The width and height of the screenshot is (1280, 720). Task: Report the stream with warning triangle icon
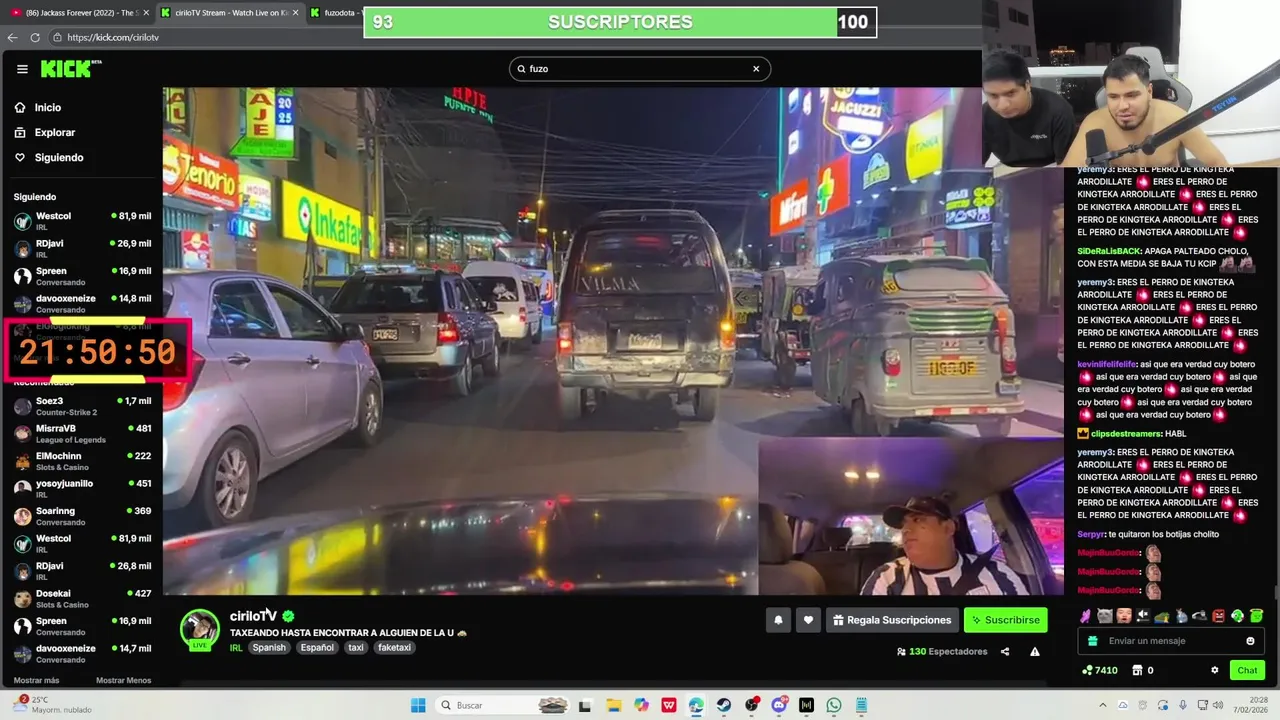point(1035,652)
